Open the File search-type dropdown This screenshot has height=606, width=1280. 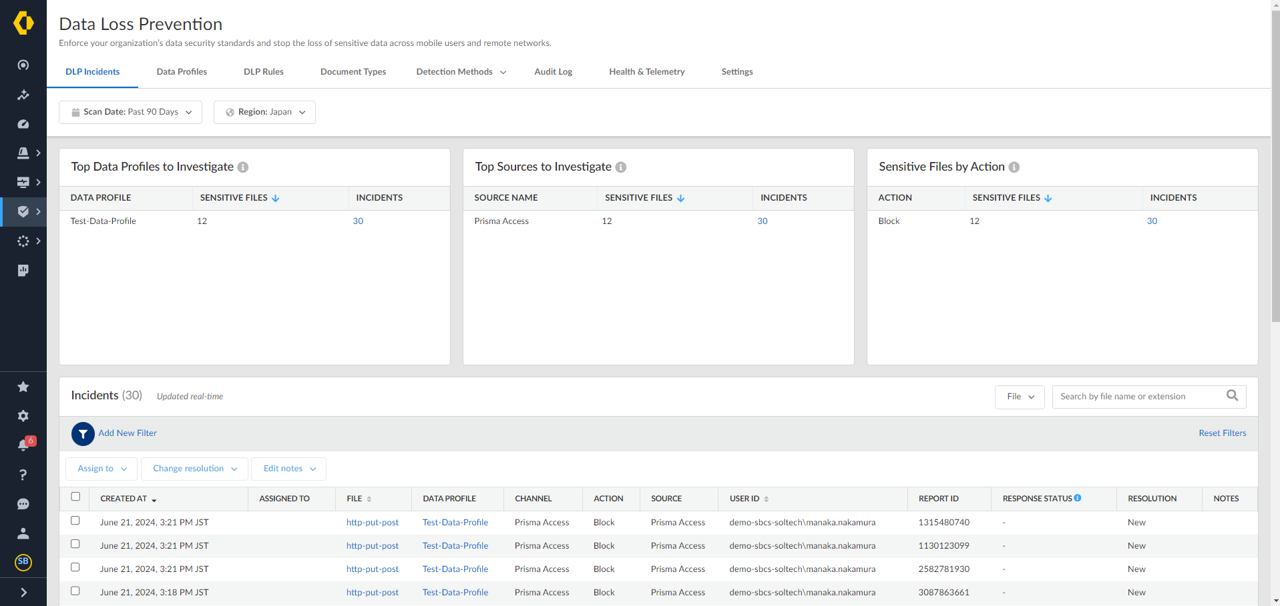point(1019,396)
